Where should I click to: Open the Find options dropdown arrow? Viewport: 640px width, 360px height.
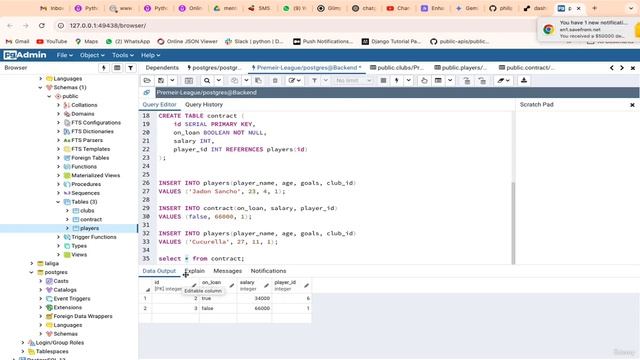point(218,80)
